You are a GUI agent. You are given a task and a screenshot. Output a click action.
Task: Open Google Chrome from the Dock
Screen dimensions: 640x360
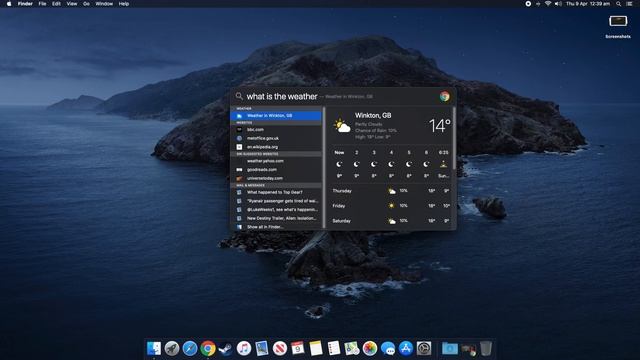208,349
